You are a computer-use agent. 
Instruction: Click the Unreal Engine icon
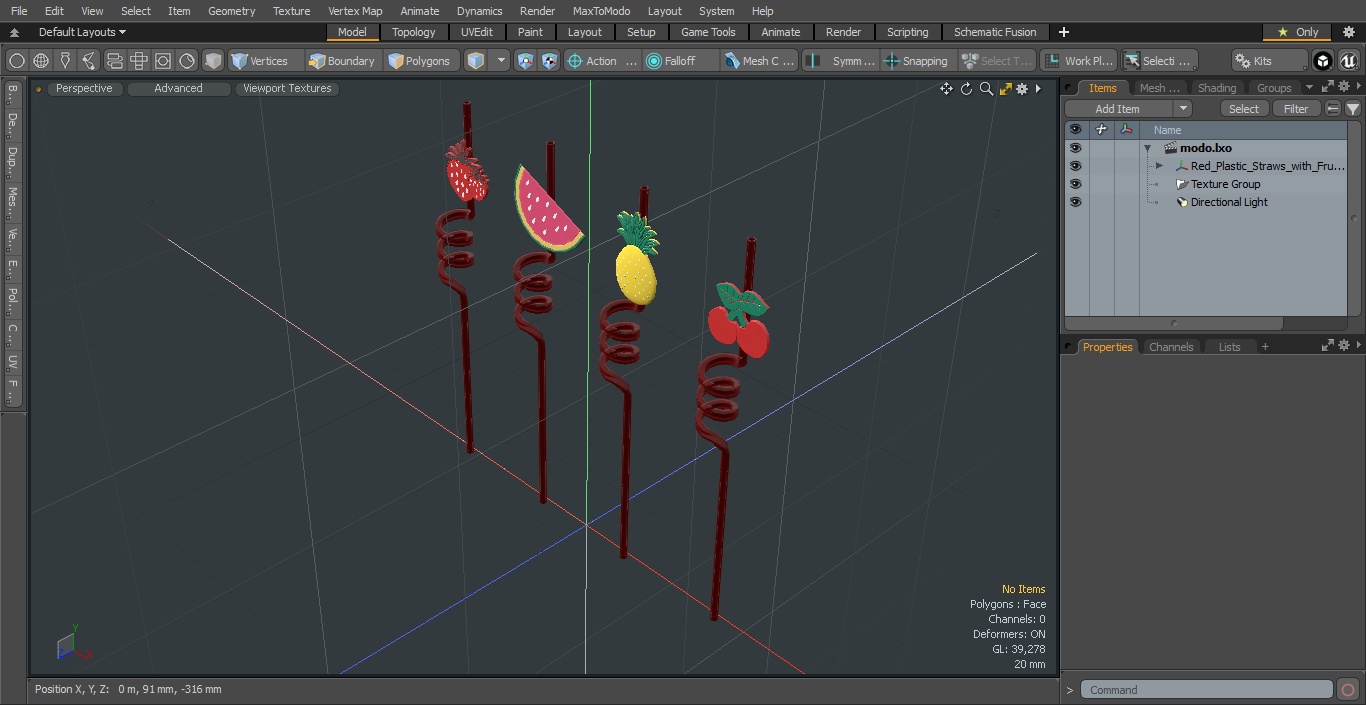[1349, 61]
